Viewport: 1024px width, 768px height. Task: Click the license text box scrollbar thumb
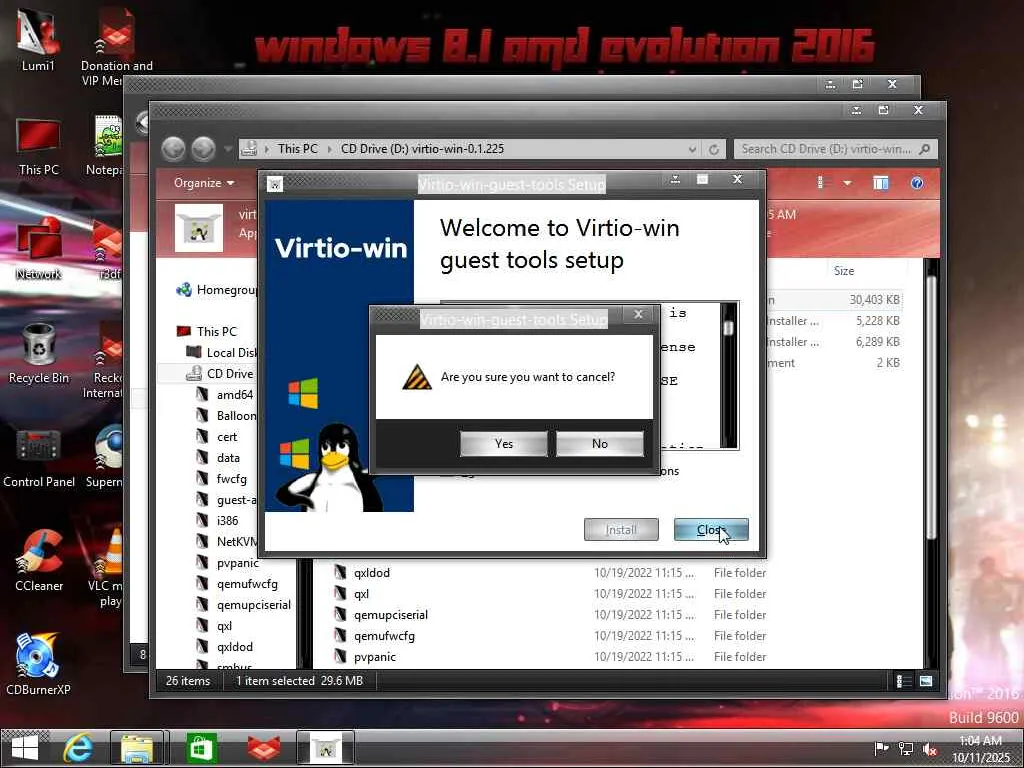(728, 327)
